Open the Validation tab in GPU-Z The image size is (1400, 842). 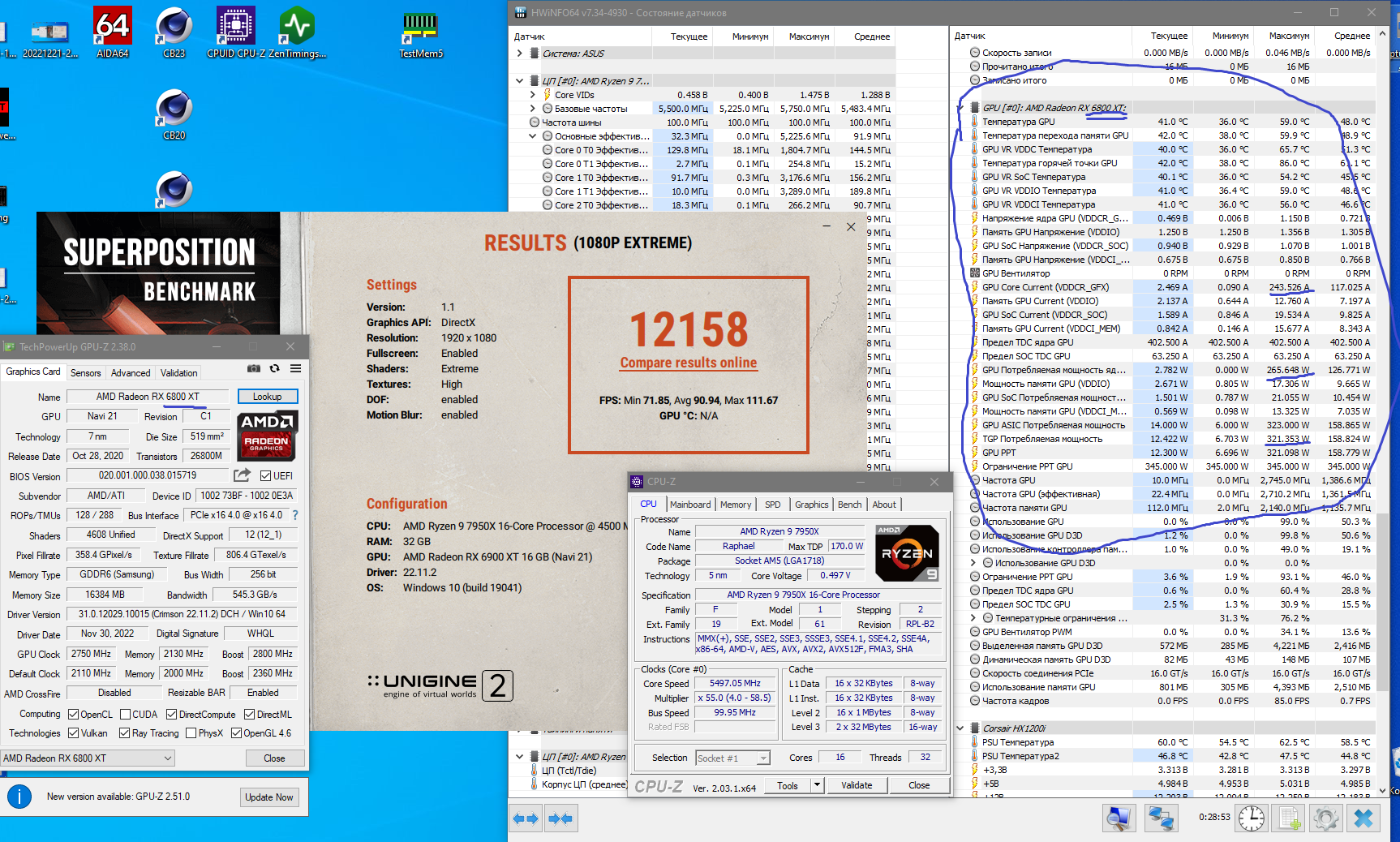click(178, 373)
